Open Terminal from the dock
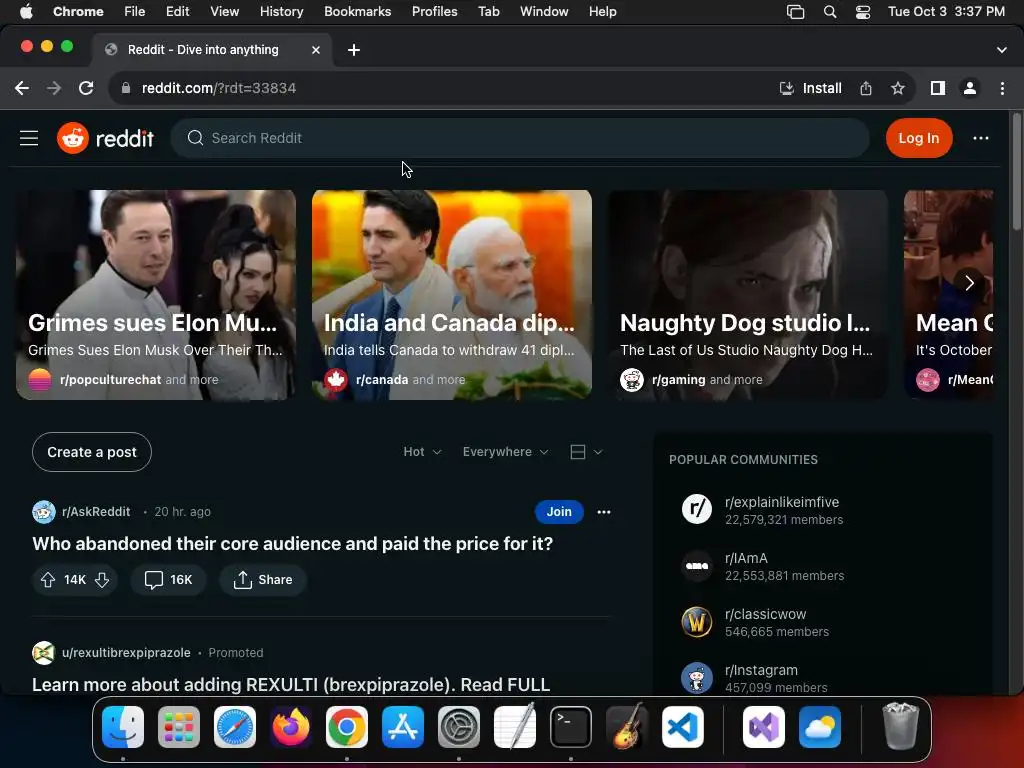The width and height of the screenshot is (1024, 768). tap(571, 727)
